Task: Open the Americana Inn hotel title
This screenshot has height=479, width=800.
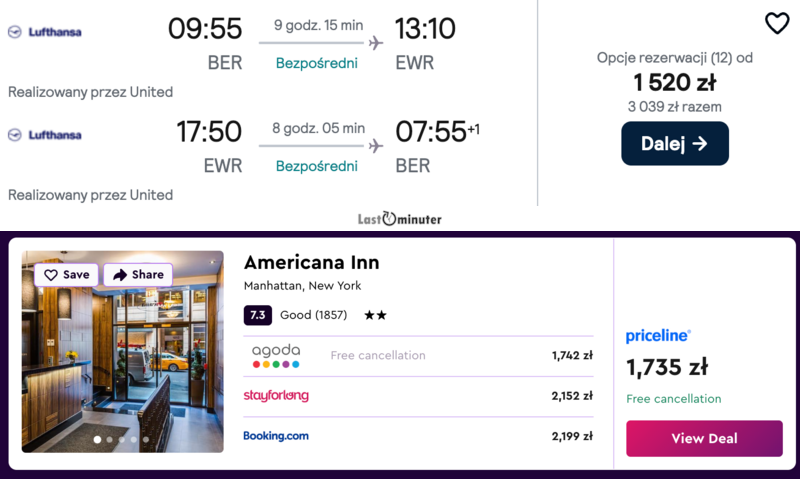Action: 311,263
